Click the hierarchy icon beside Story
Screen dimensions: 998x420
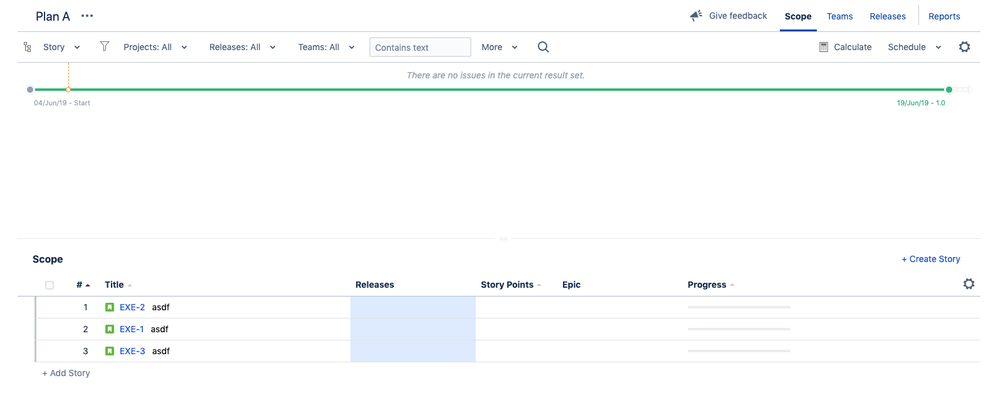[x=27, y=47]
